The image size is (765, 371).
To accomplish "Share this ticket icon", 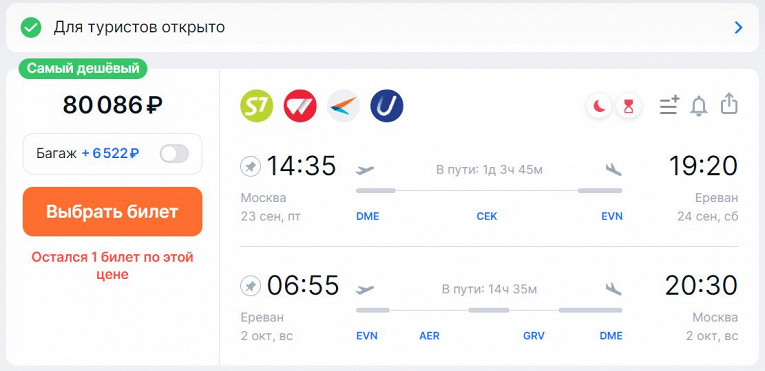I will pyautogui.click(x=729, y=104).
